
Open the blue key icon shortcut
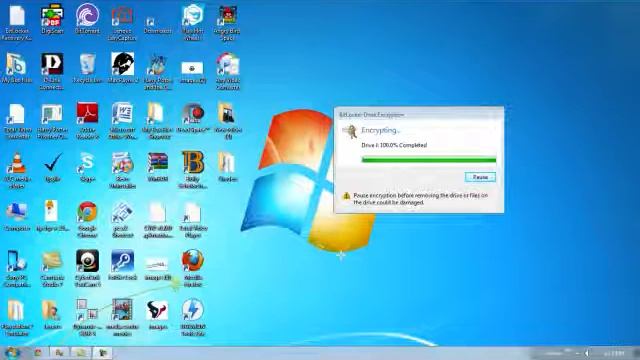(x=122, y=265)
